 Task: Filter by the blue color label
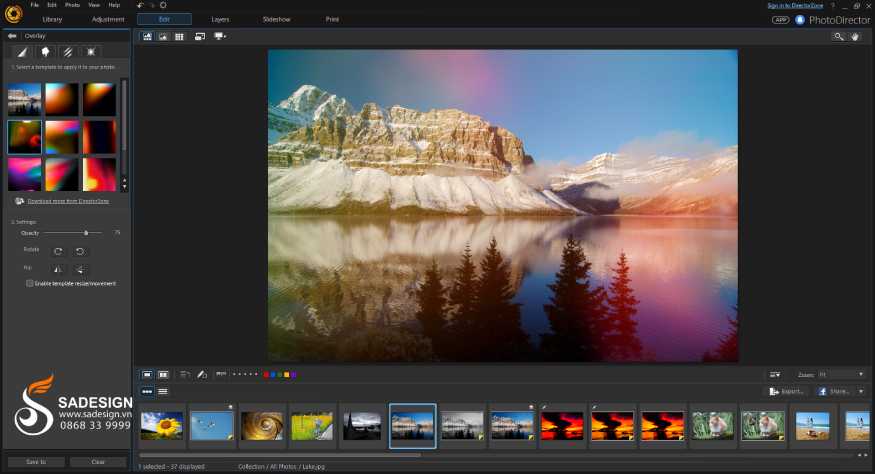[273, 375]
